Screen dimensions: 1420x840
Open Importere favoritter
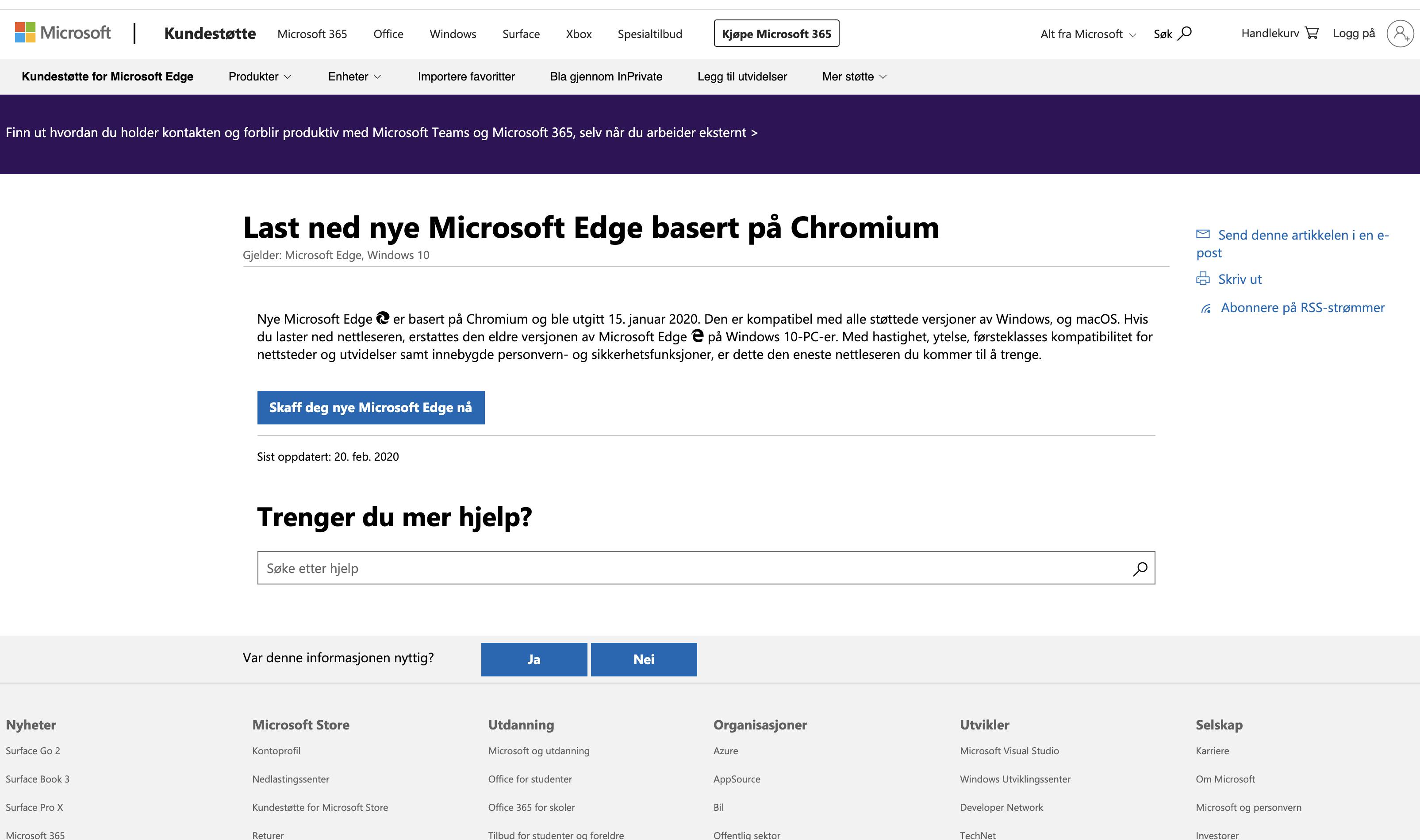click(x=466, y=76)
